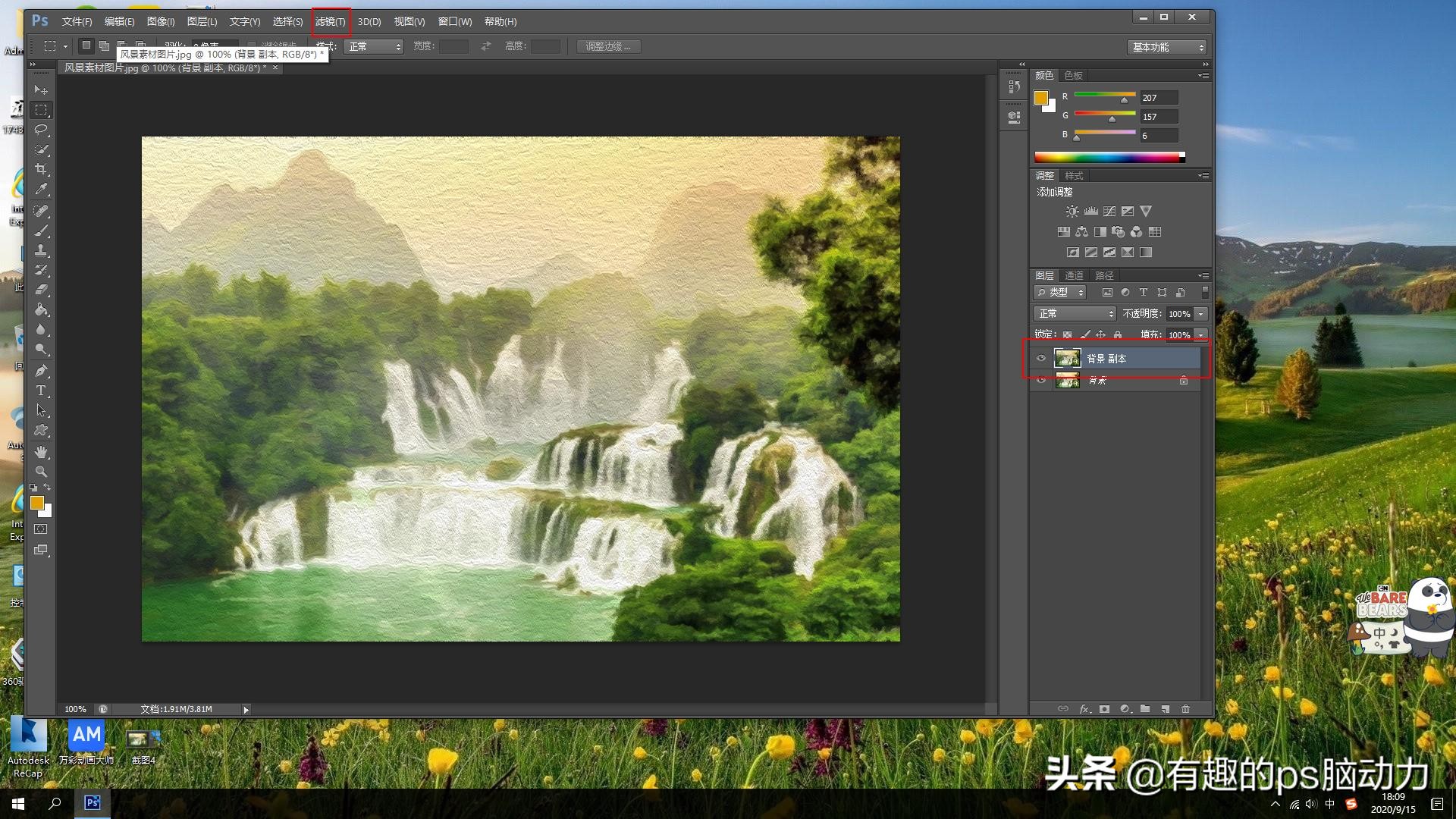Toggle lock transparent pixels

coord(1068,334)
